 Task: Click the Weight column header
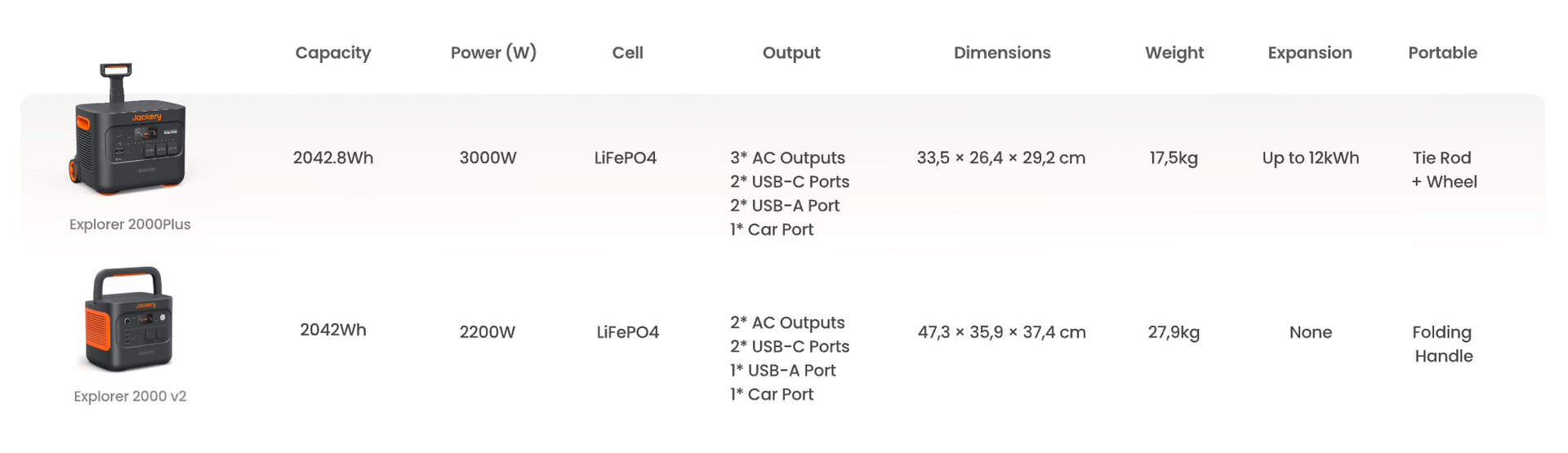(x=1174, y=53)
